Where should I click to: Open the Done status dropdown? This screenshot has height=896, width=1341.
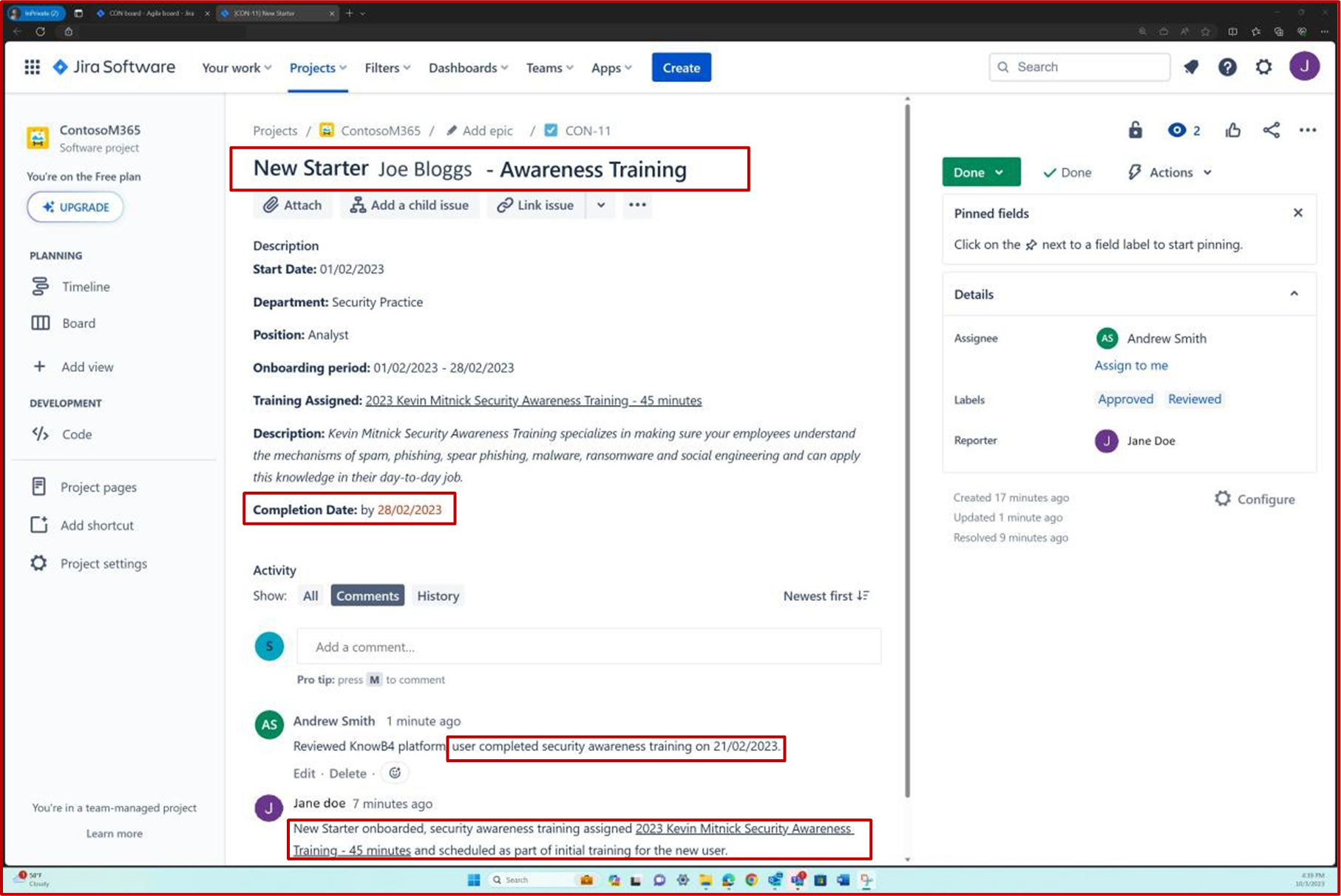980,172
